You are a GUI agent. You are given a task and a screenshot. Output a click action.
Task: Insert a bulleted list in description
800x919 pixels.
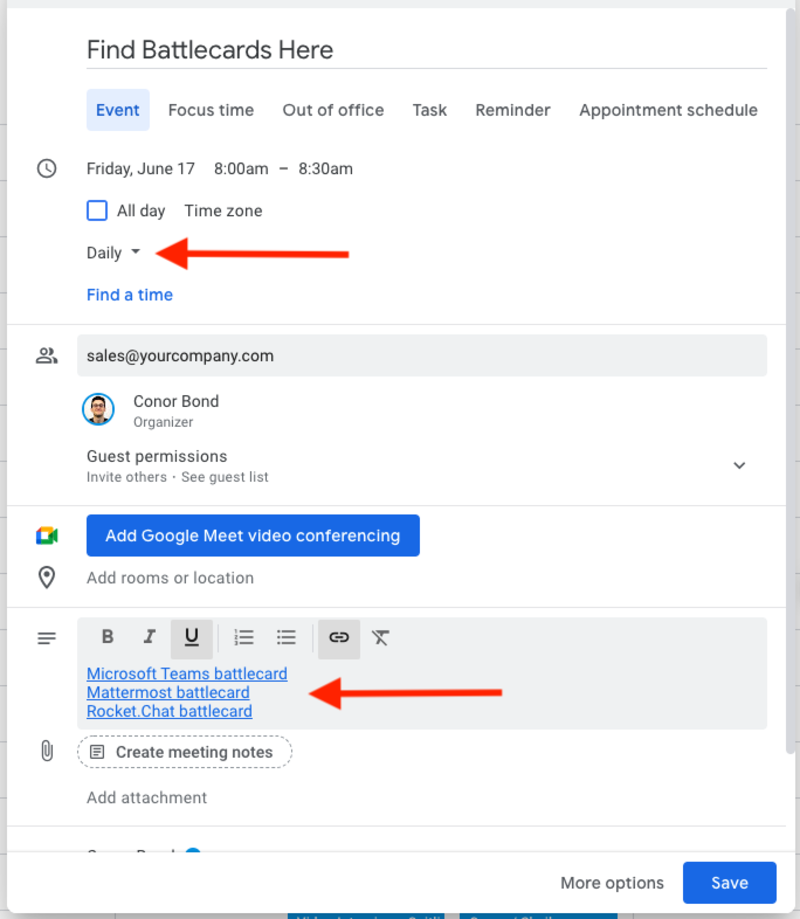click(x=286, y=637)
